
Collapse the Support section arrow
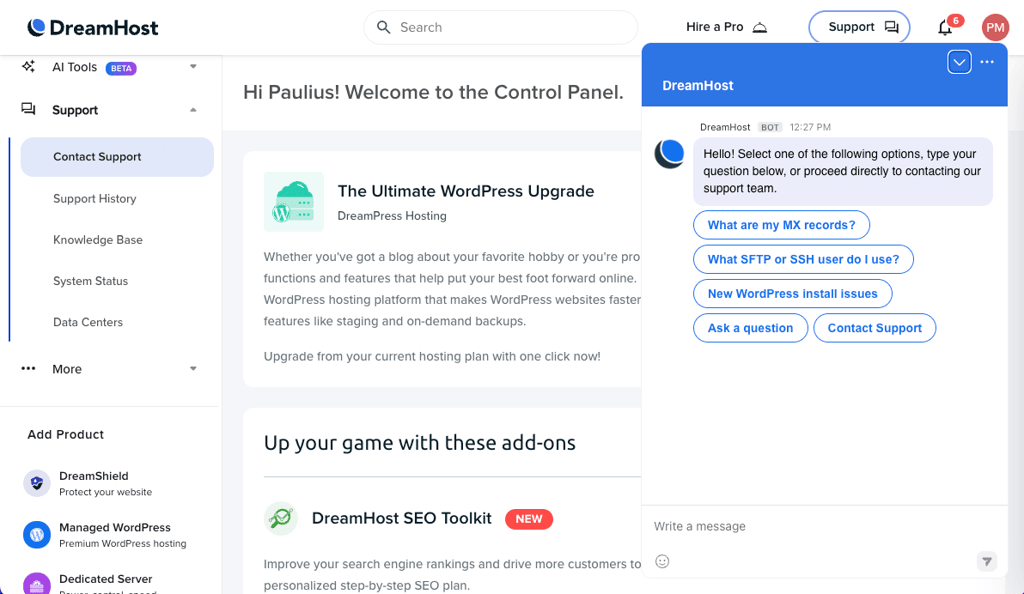(193, 110)
